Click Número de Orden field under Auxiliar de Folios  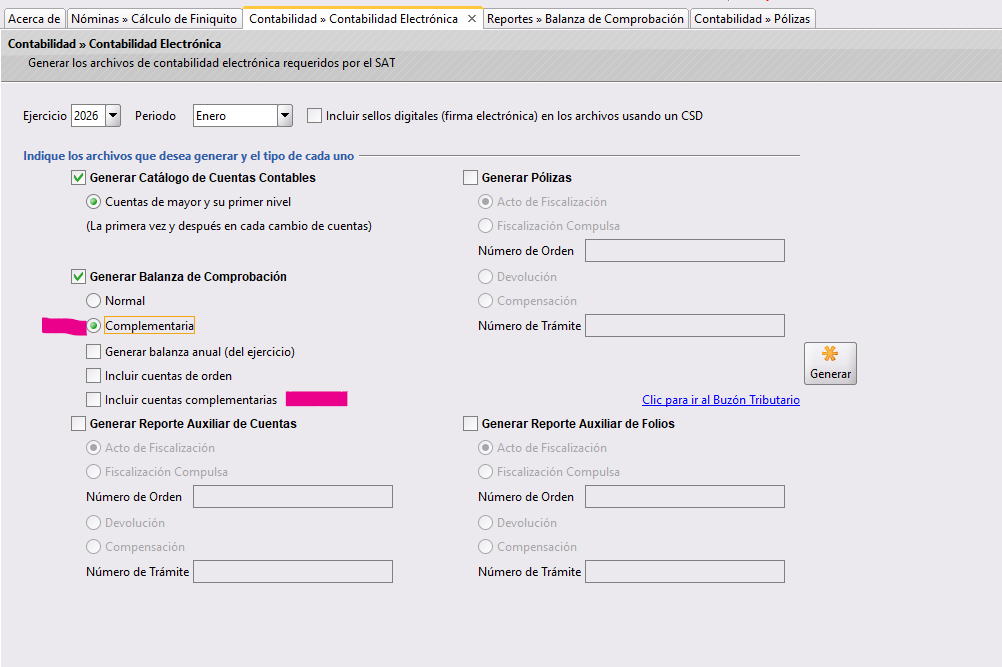(x=685, y=496)
